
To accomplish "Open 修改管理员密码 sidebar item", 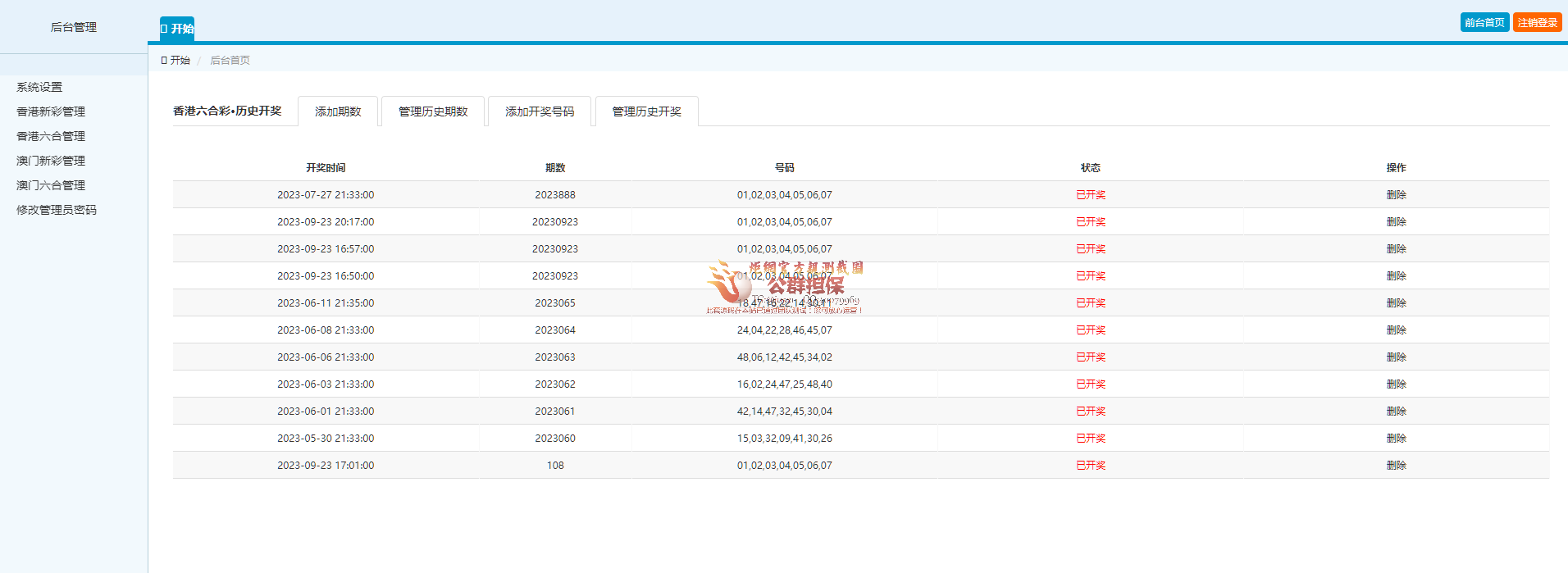I will pyautogui.click(x=57, y=210).
